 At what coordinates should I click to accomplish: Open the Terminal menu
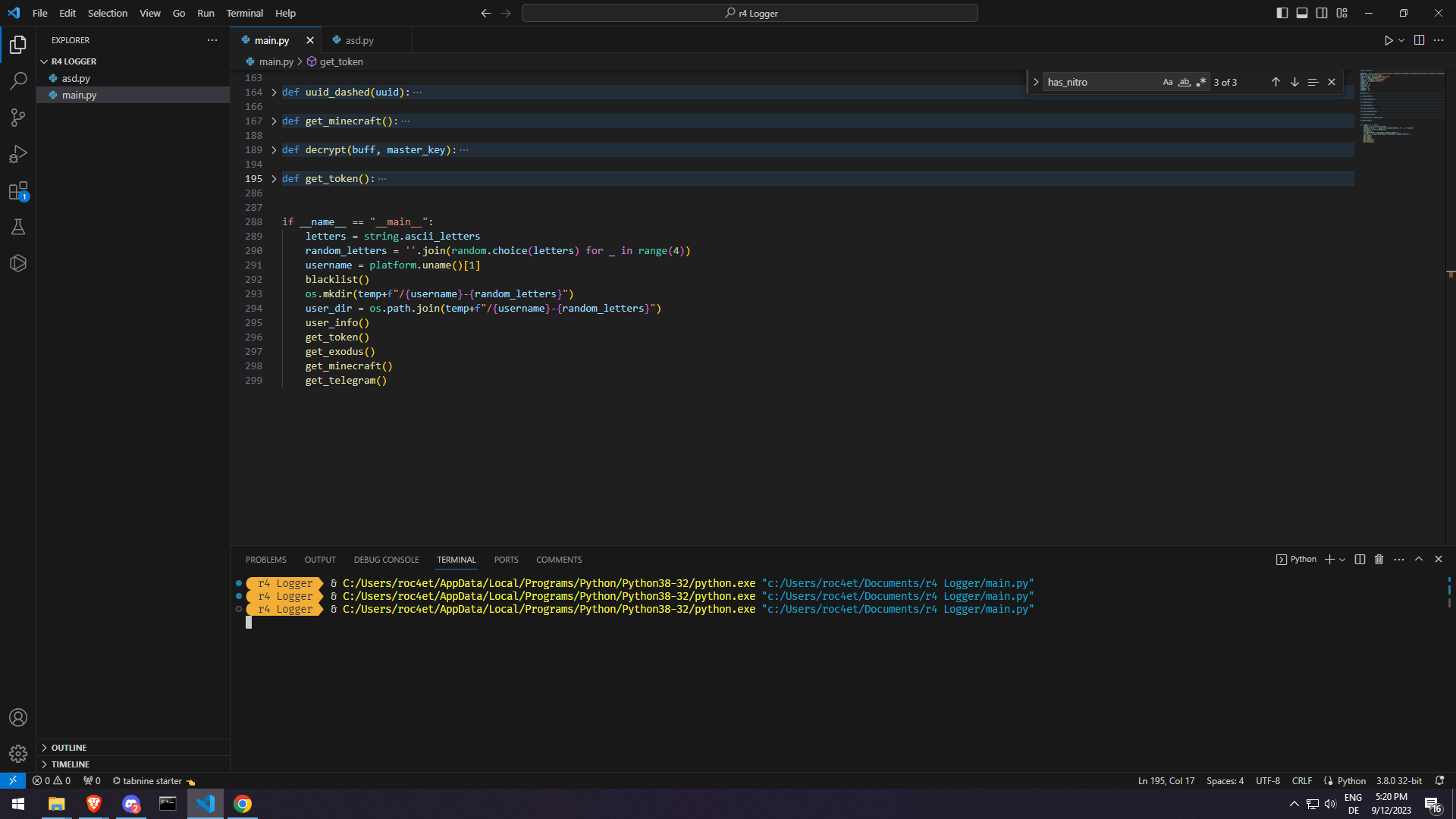pos(244,13)
